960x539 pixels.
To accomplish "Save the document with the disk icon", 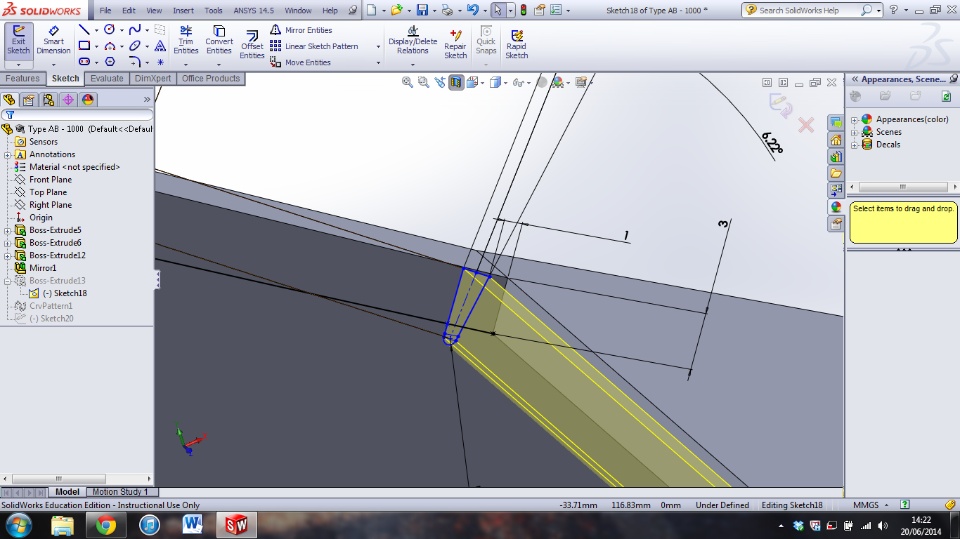I will click(x=422, y=10).
